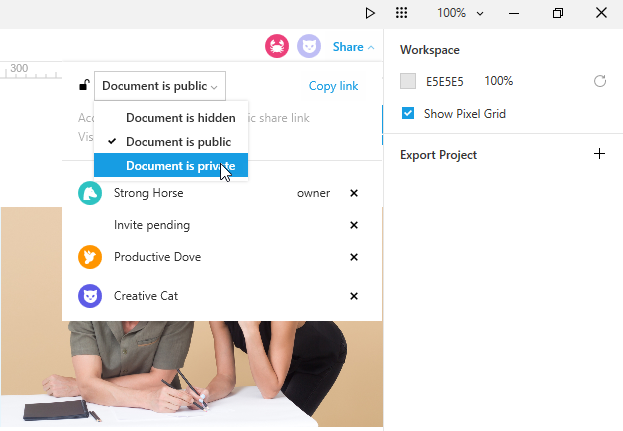Screen dimensions: 623x431
Task: Cancel the pending invite
Action: point(354,225)
